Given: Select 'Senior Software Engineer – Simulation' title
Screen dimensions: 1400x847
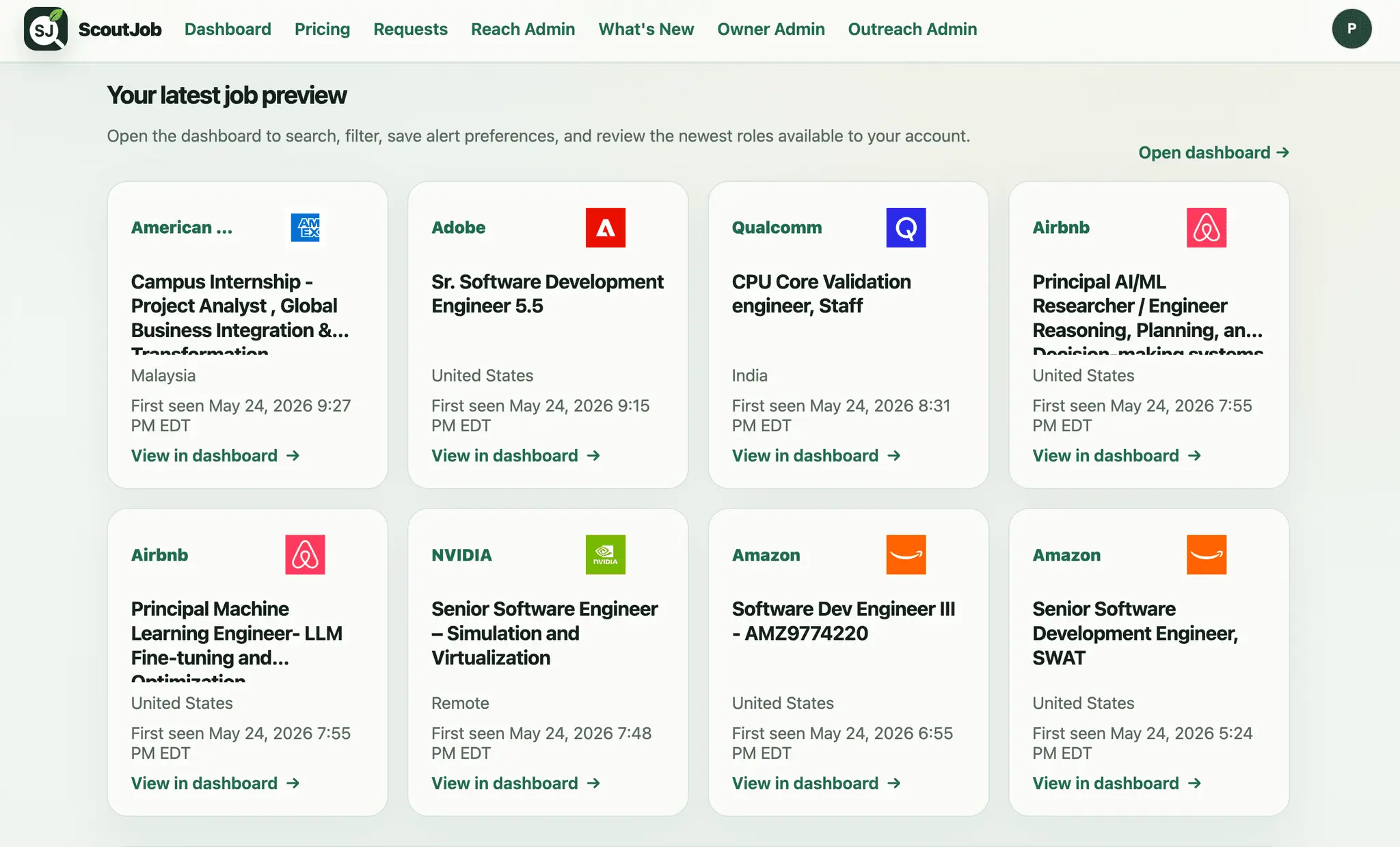Looking at the screenshot, I should click(544, 633).
